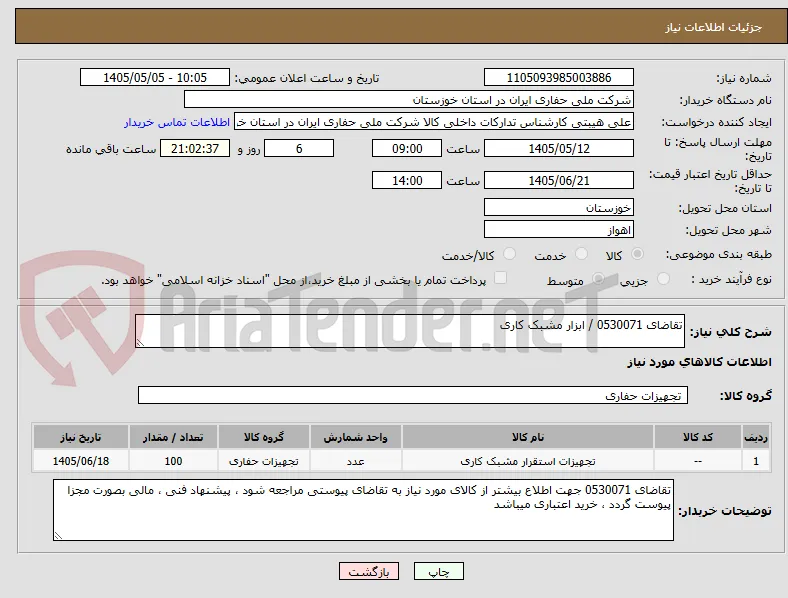
Task: Click resize handle of buyer notes box
Action: click(58, 536)
